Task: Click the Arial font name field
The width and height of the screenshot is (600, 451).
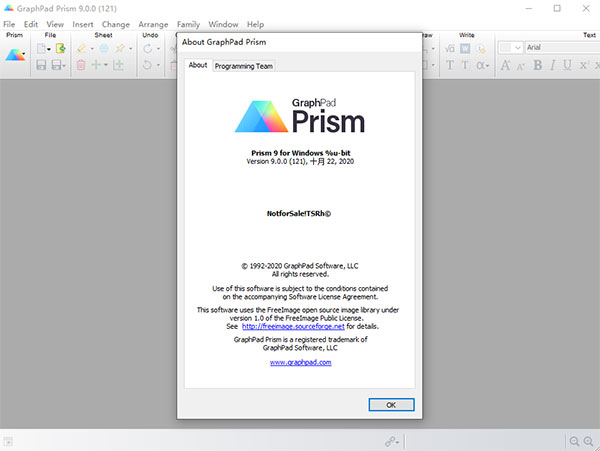Action: [x=560, y=47]
